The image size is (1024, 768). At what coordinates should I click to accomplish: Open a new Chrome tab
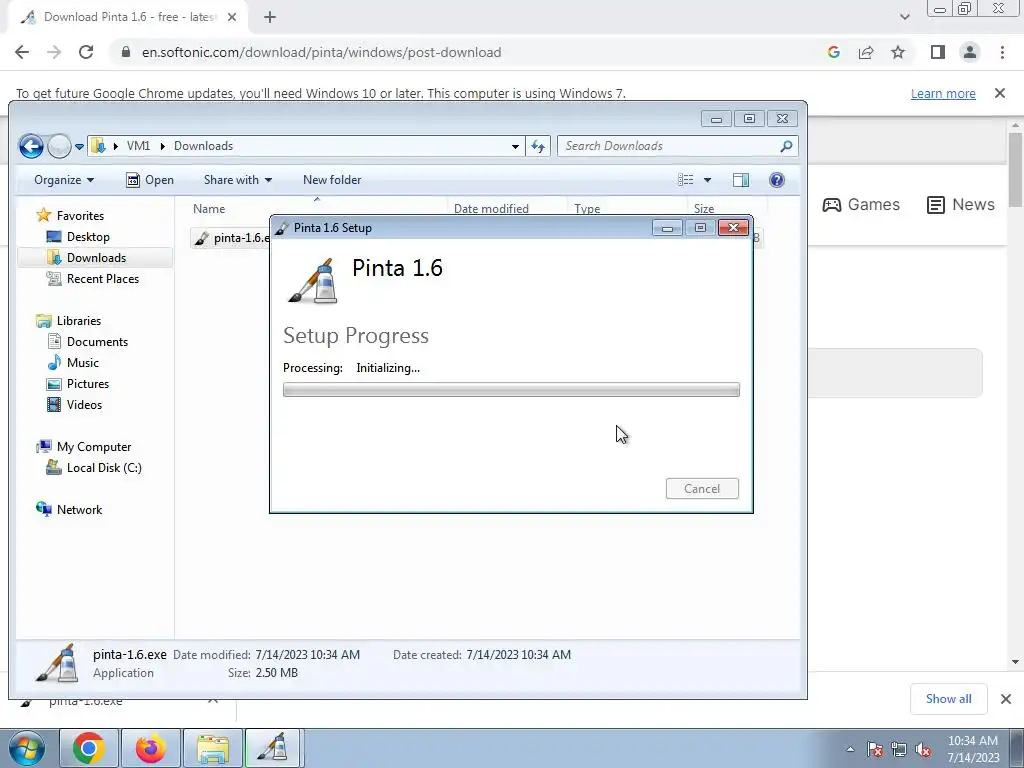tap(270, 17)
